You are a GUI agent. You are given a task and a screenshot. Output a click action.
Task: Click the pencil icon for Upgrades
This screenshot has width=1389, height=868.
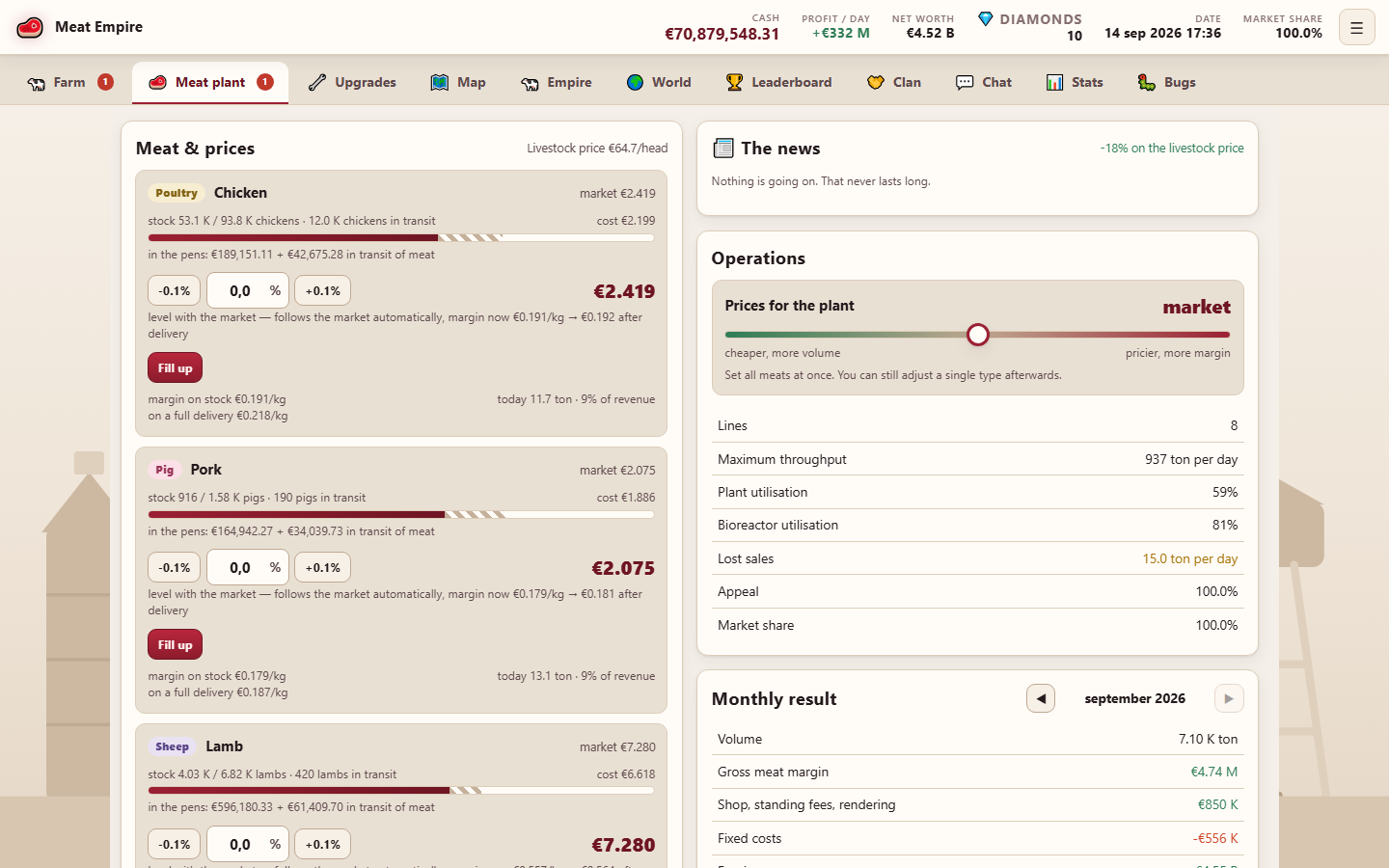point(317,83)
